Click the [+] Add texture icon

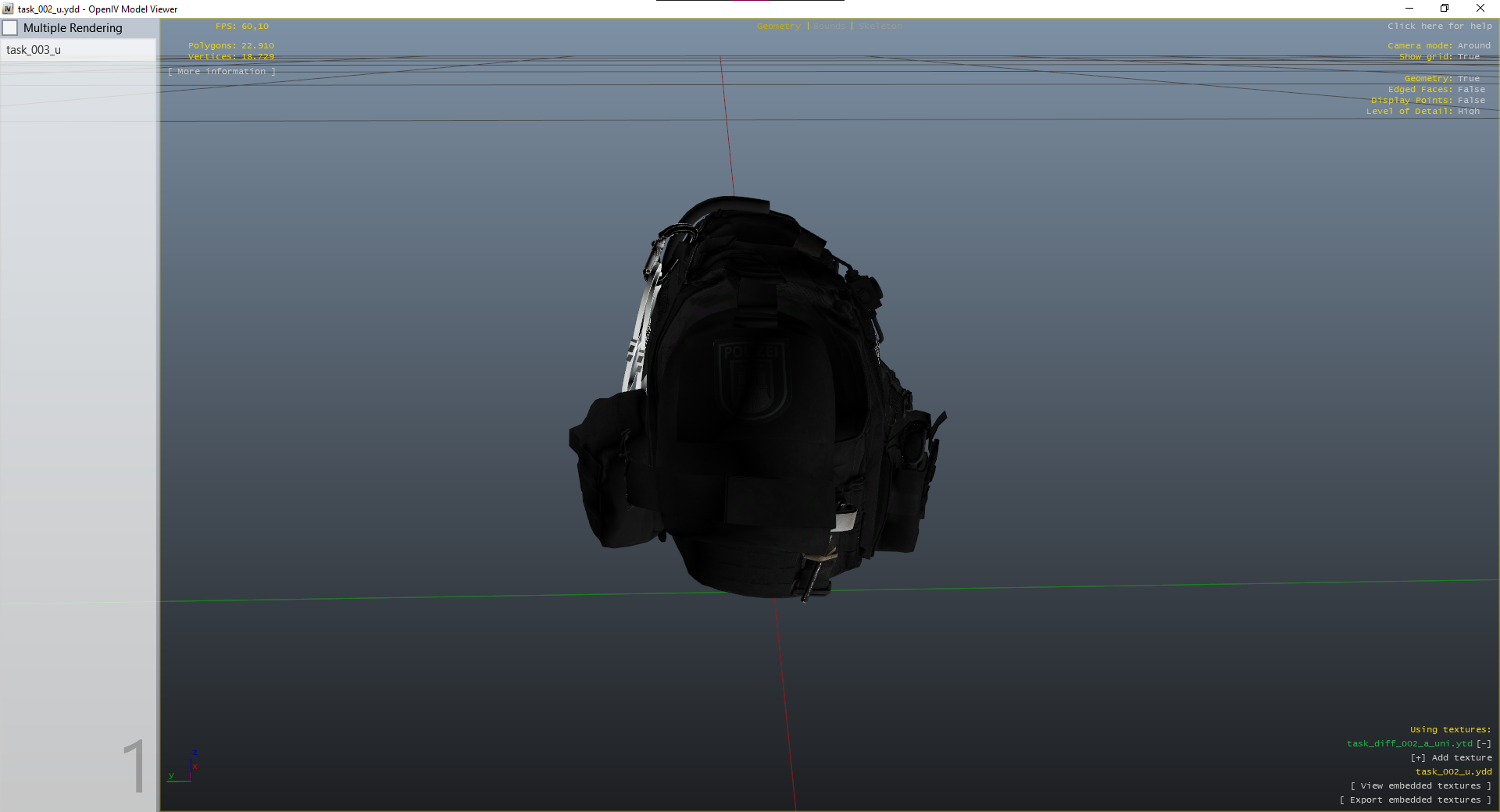click(x=1418, y=758)
